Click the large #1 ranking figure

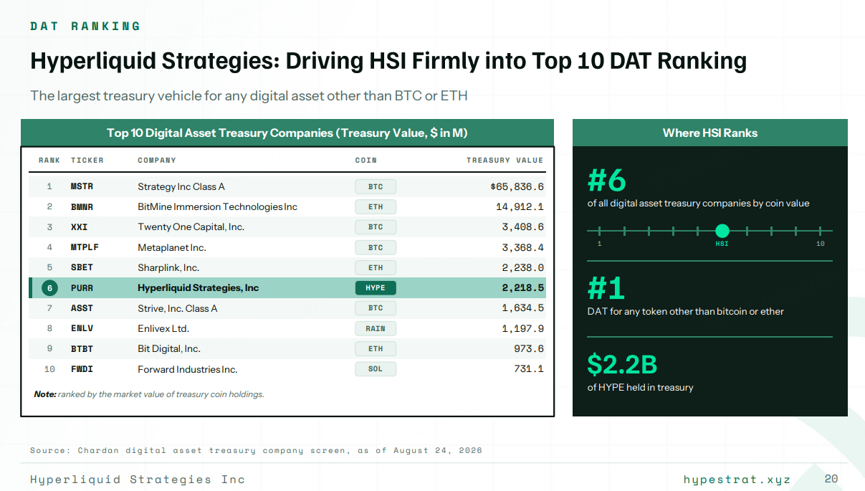pos(606,288)
